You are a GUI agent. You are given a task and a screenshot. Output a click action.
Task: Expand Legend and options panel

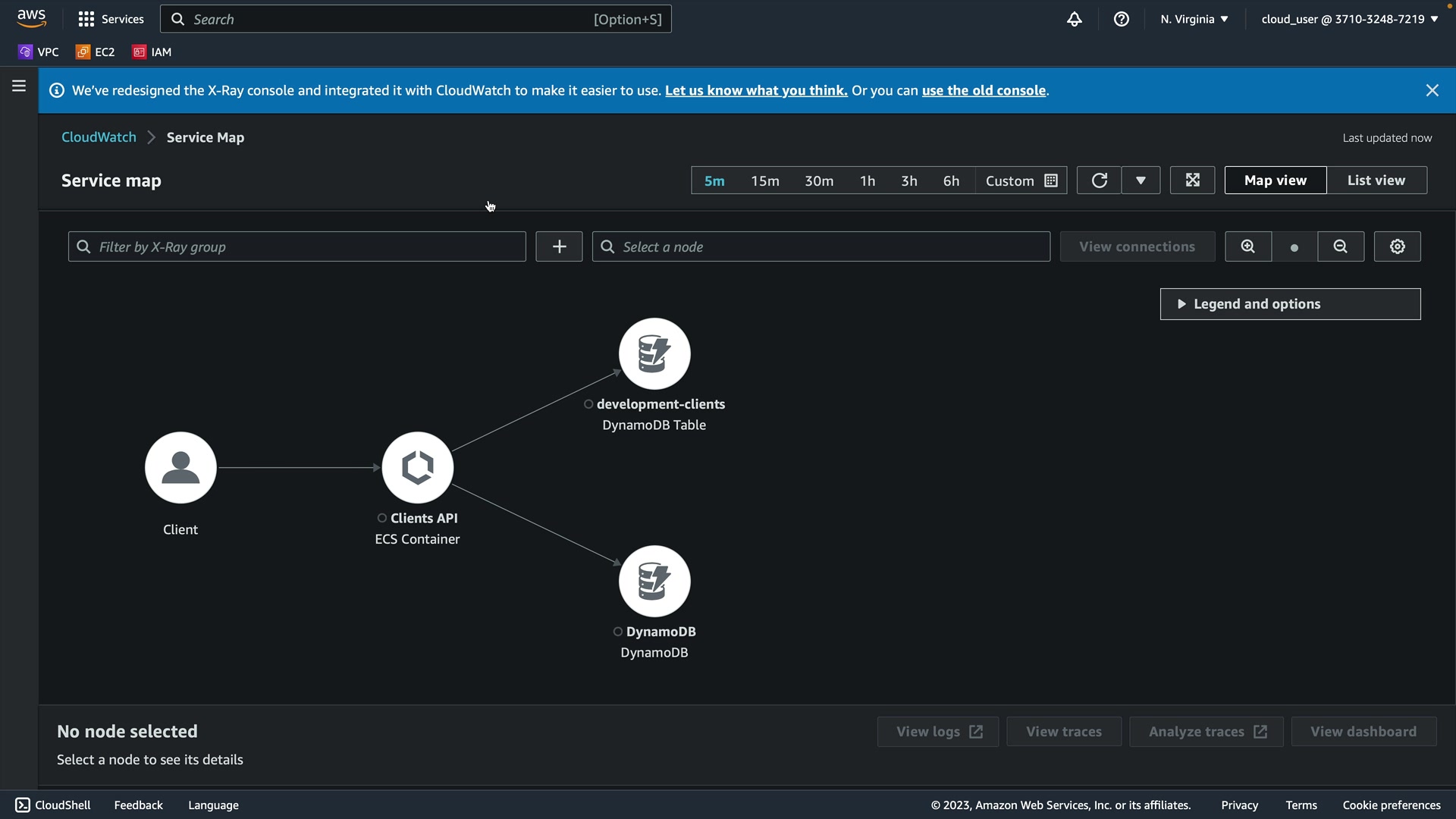tap(1289, 304)
